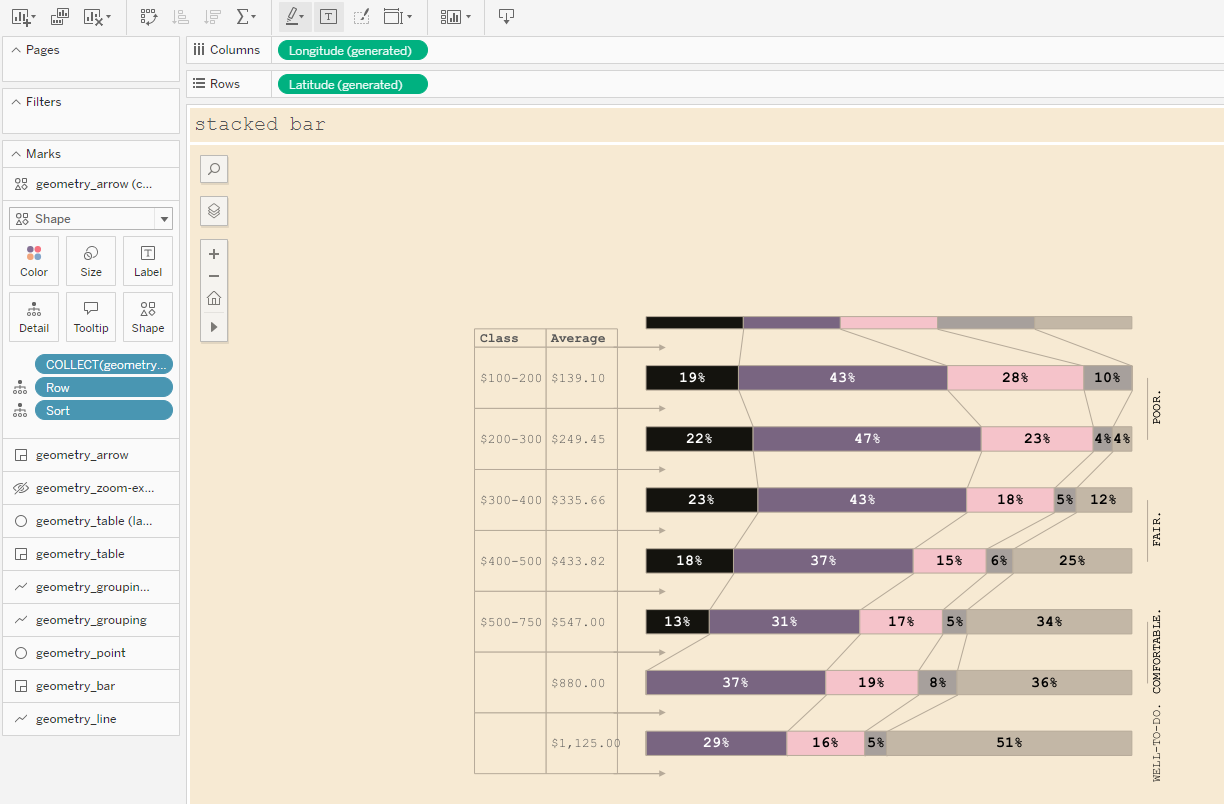The width and height of the screenshot is (1224, 804).
Task: Toggle the Highlight pen toolbar button
Action: pos(291,16)
